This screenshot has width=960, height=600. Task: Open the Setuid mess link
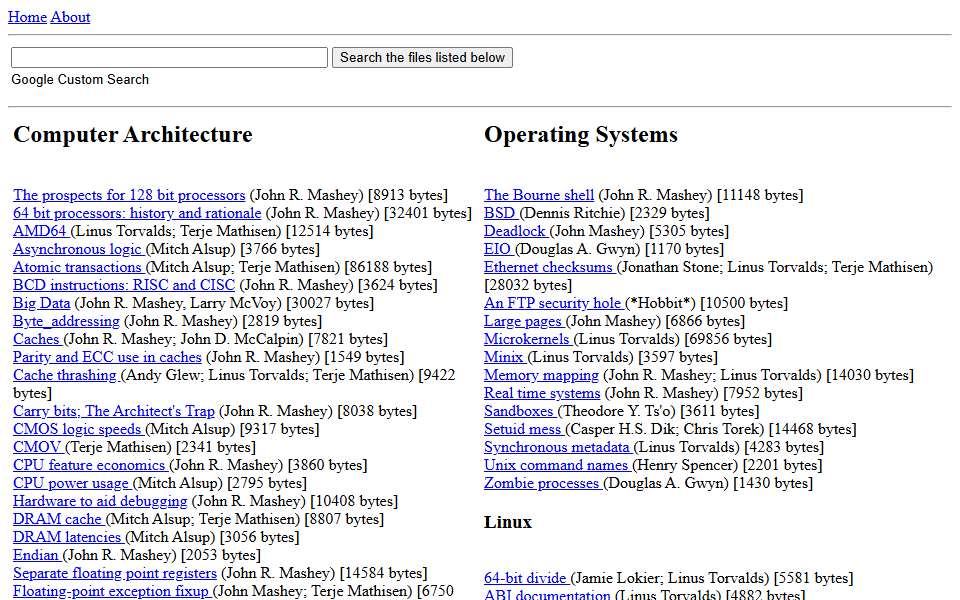(x=525, y=429)
